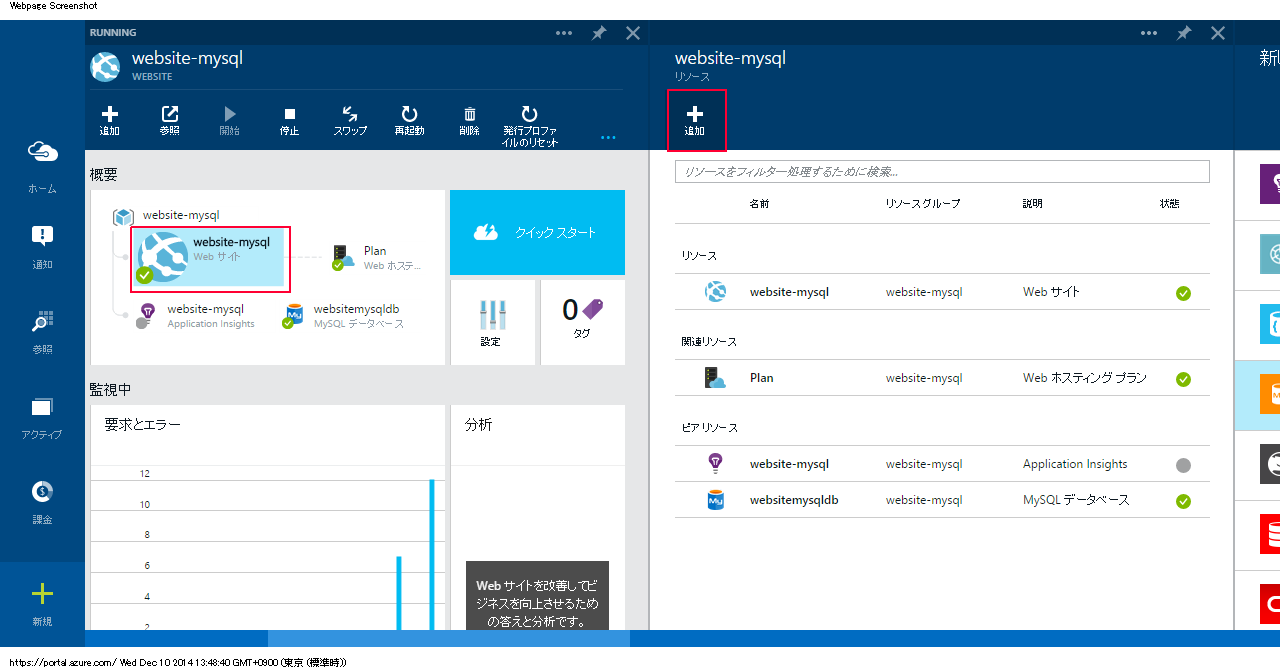Select websitemysqldb MySQL node in 概要
This screenshot has width=1280, height=667.
tap(345, 316)
